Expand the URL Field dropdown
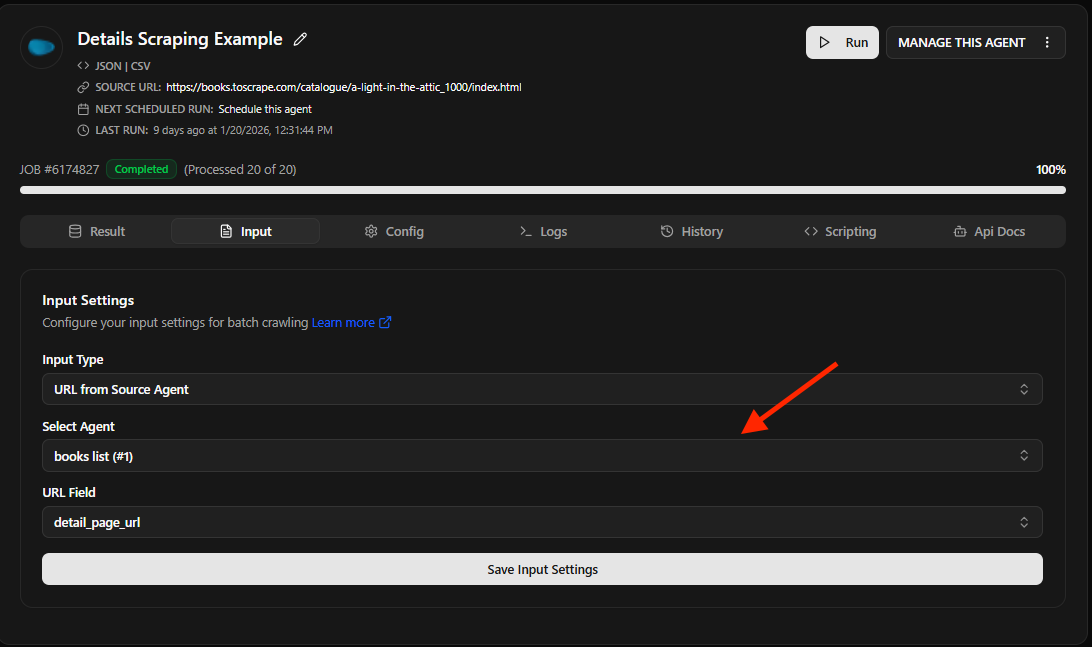Viewport: 1092px width, 647px height. [542, 522]
